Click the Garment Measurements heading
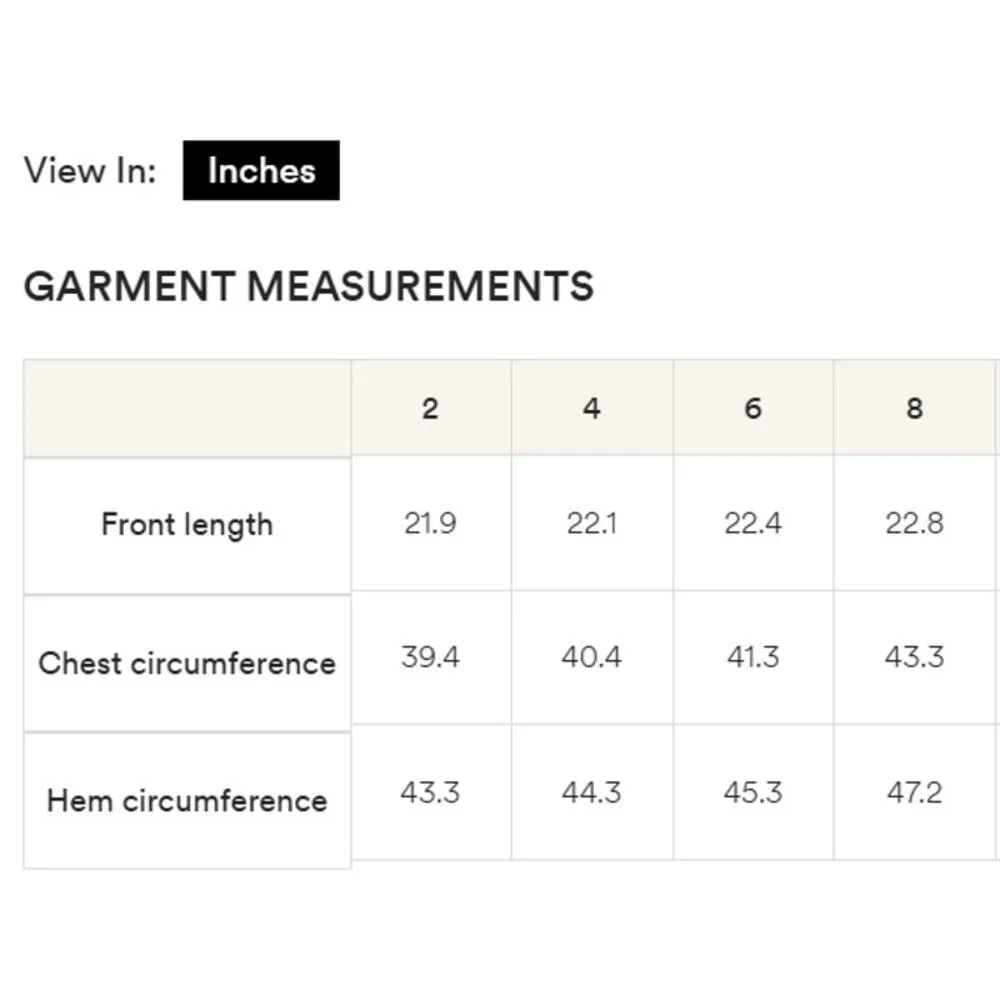The width and height of the screenshot is (1000, 1000). (x=308, y=287)
